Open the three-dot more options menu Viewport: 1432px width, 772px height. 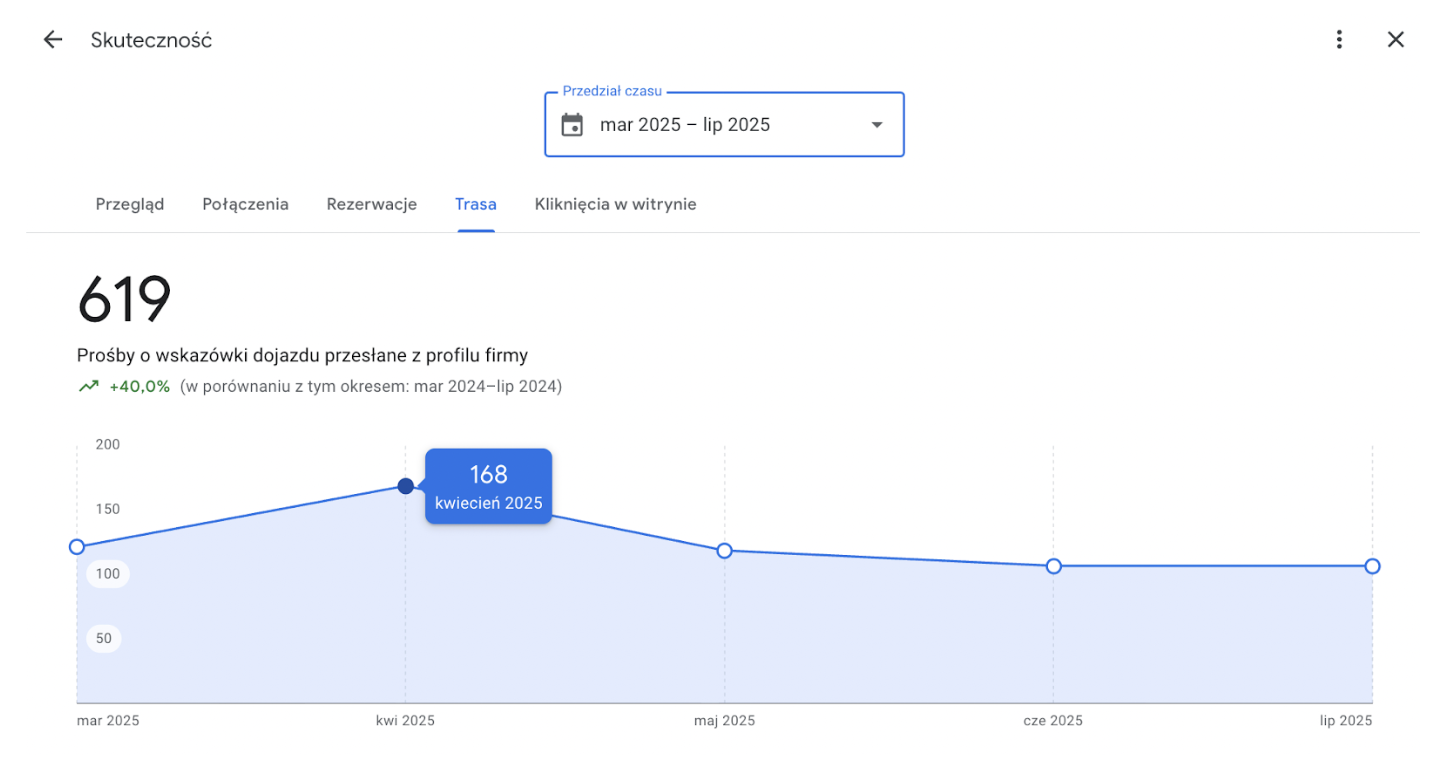tap(1339, 40)
